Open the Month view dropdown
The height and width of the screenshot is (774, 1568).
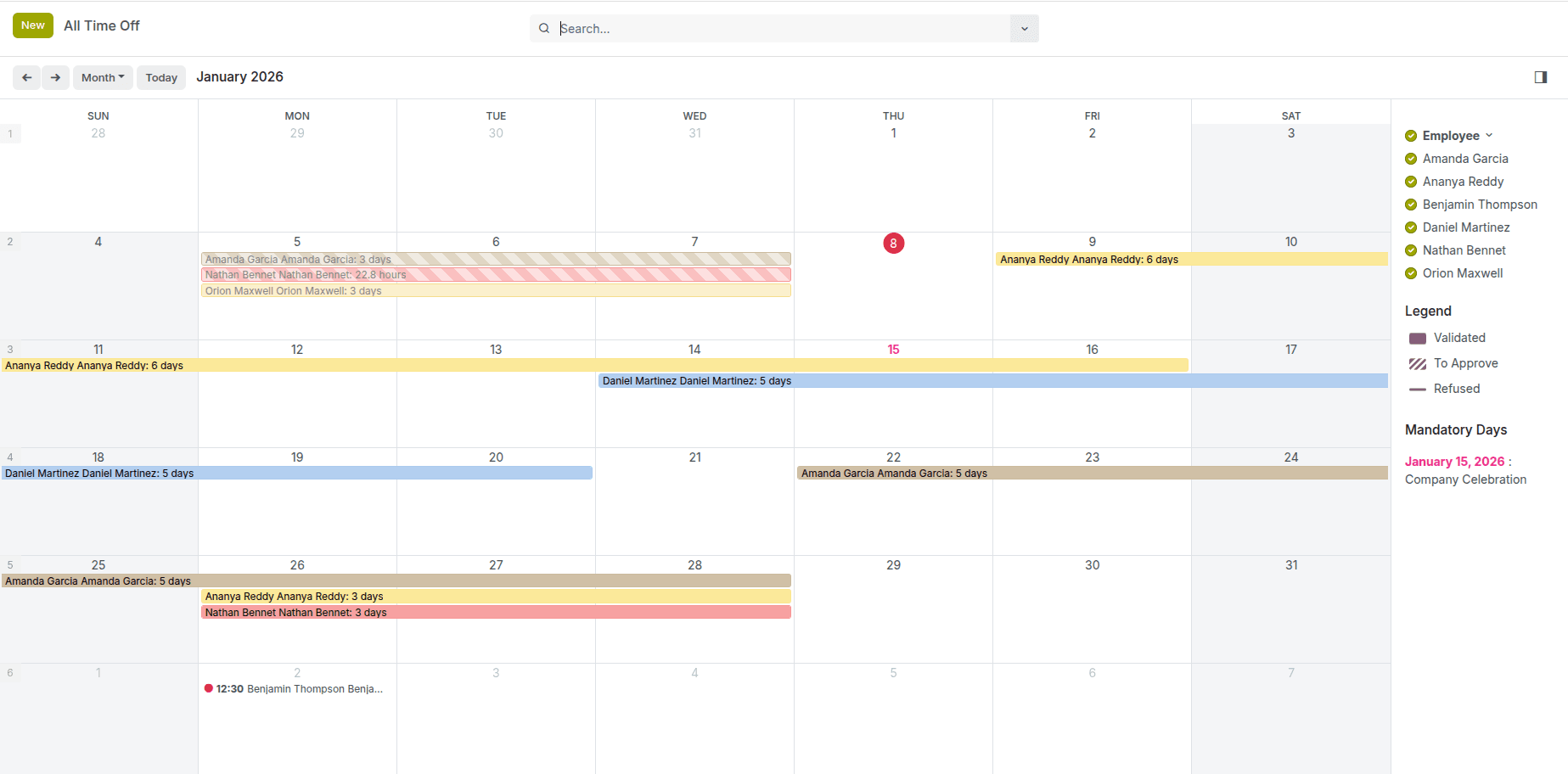[x=103, y=77]
